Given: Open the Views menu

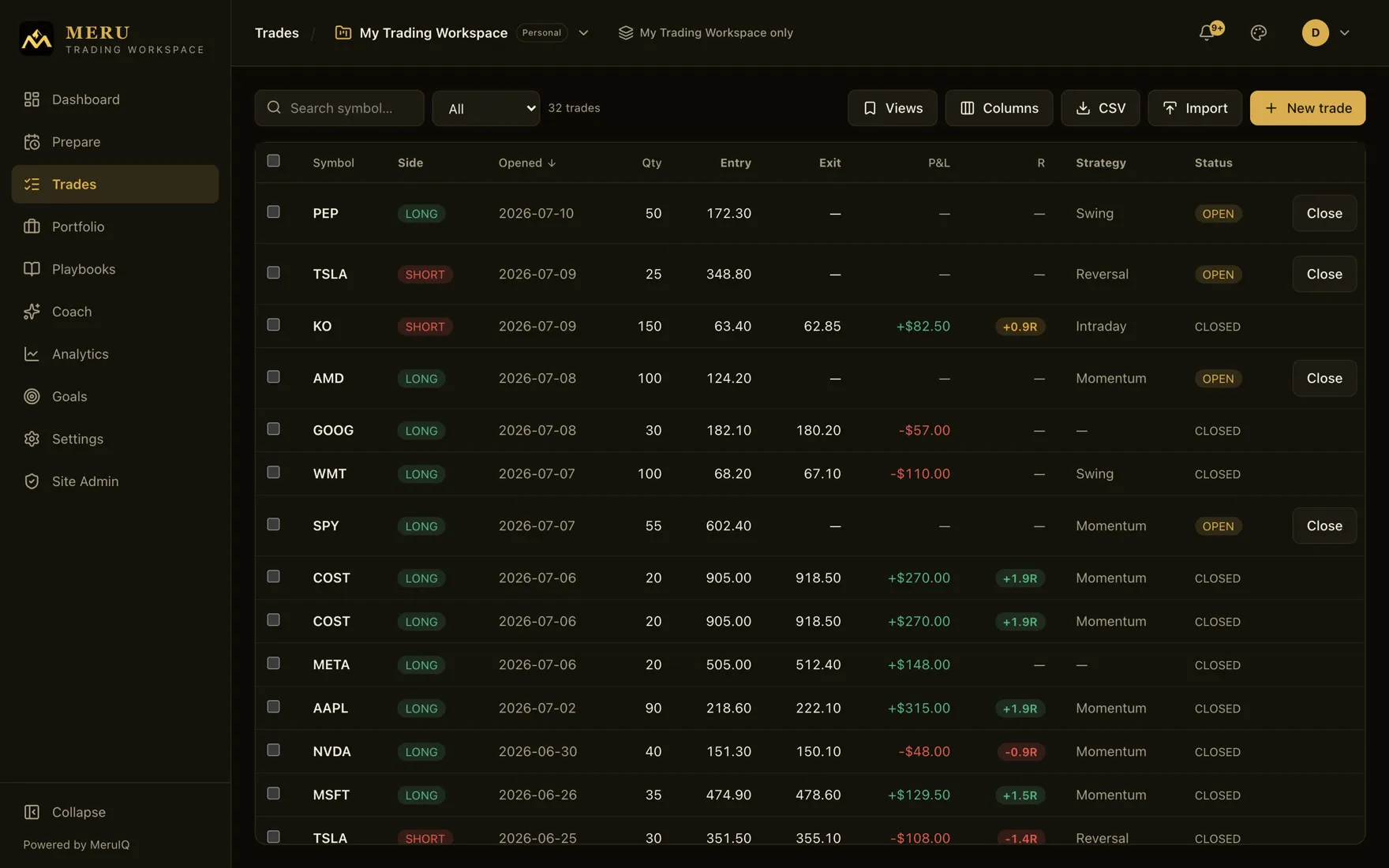Looking at the screenshot, I should coord(893,108).
